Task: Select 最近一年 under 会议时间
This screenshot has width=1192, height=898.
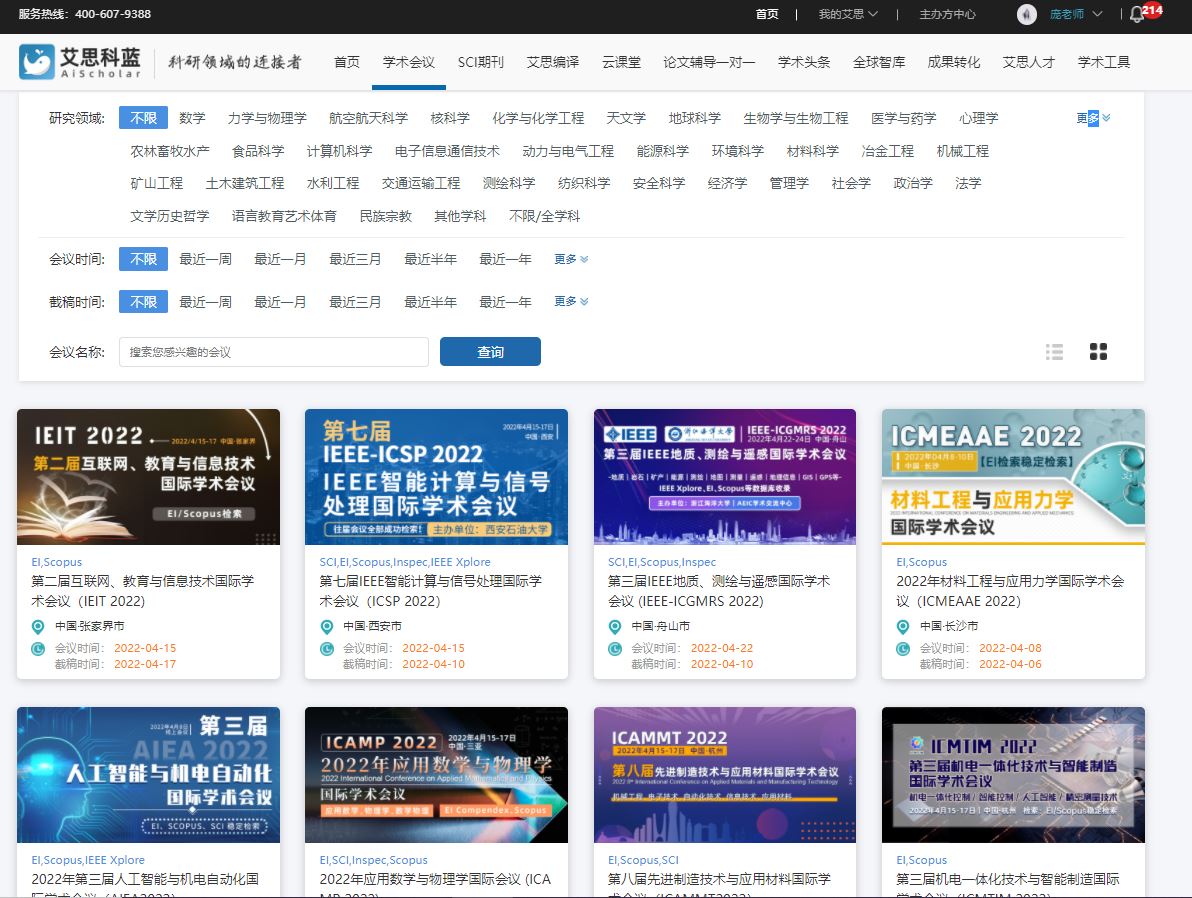Action: coord(506,259)
